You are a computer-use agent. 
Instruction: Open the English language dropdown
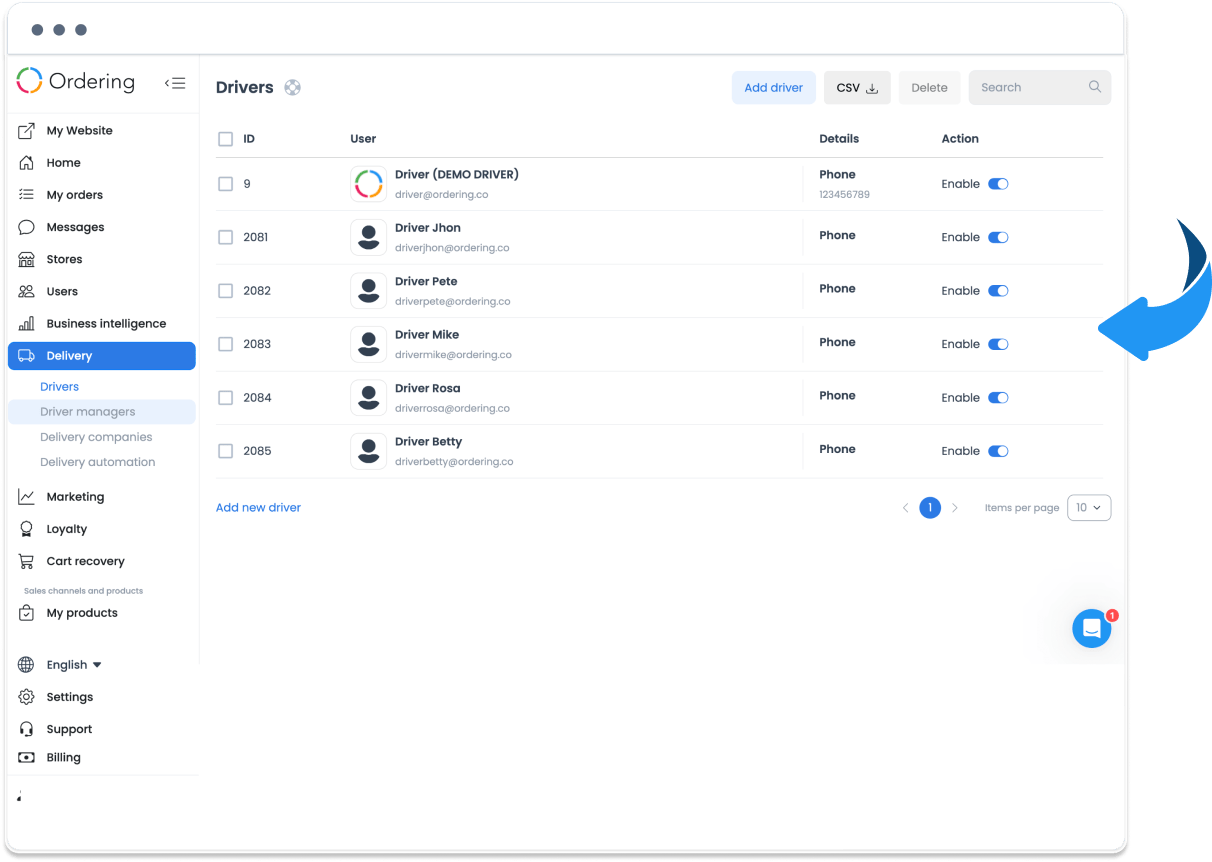74,665
